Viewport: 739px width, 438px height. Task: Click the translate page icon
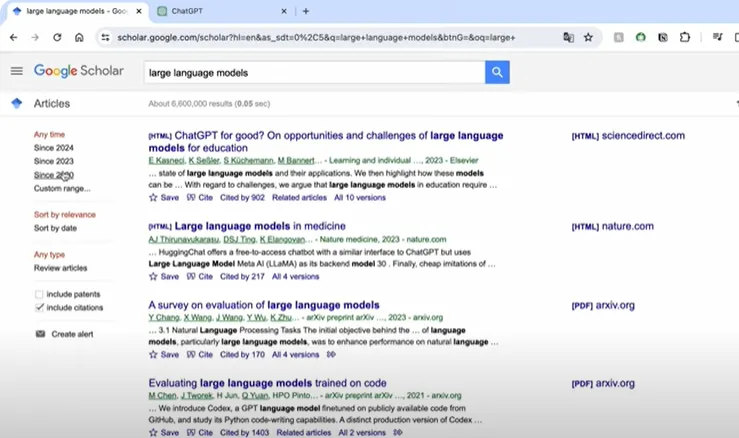(568, 37)
